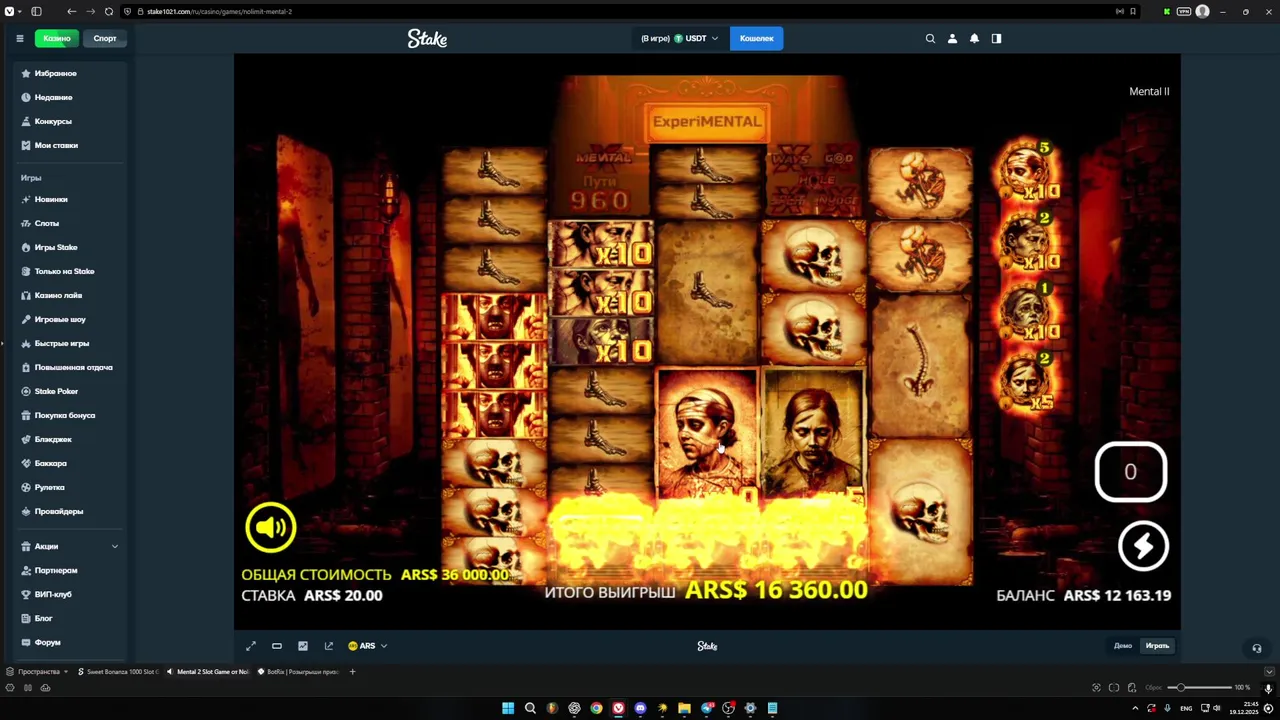Adjust the page zoom slider in the status bar
The image size is (1280, 720).
(1200, 687)
